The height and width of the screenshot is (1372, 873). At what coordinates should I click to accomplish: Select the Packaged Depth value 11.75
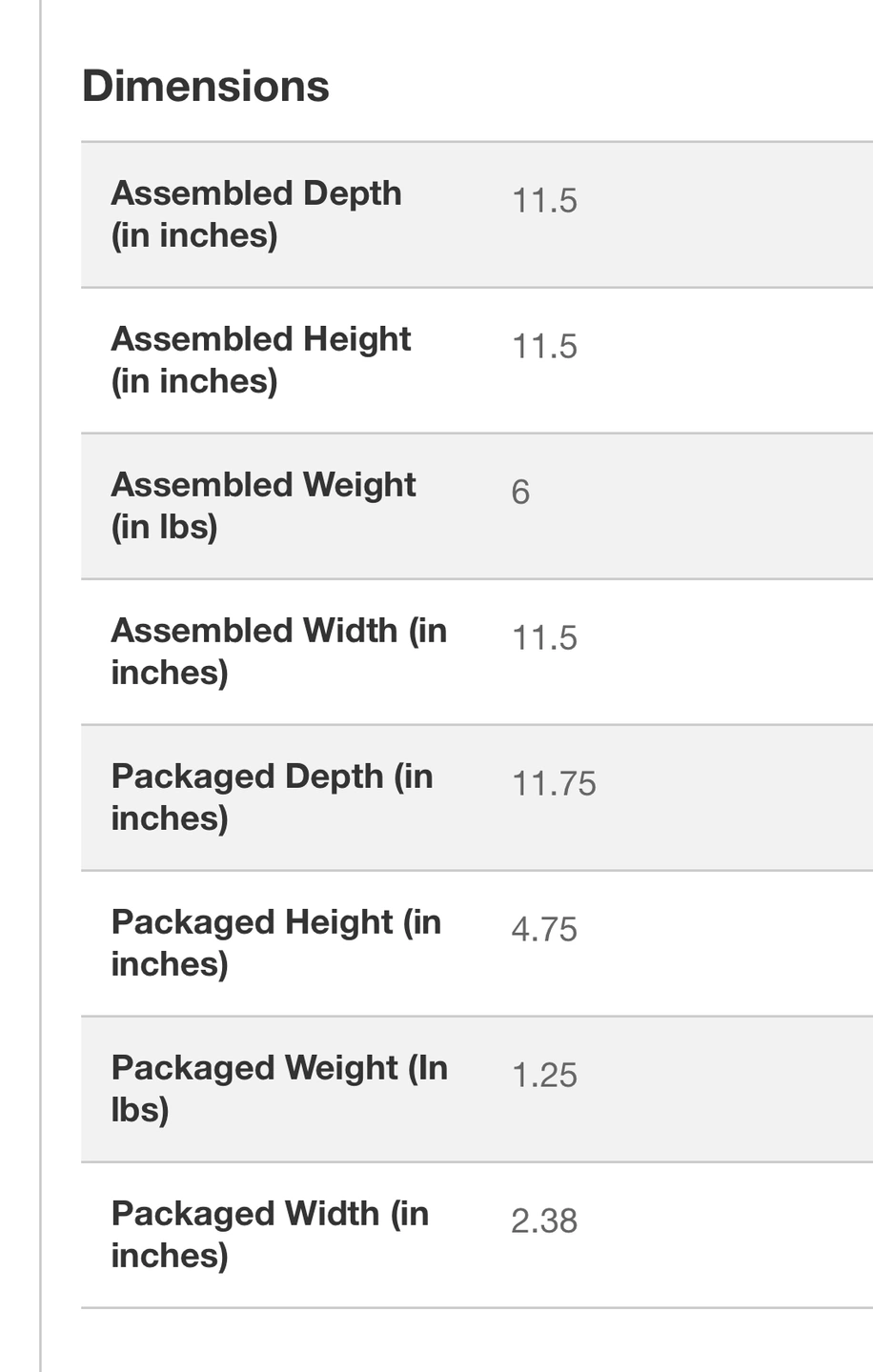click(x=554, y=783)
